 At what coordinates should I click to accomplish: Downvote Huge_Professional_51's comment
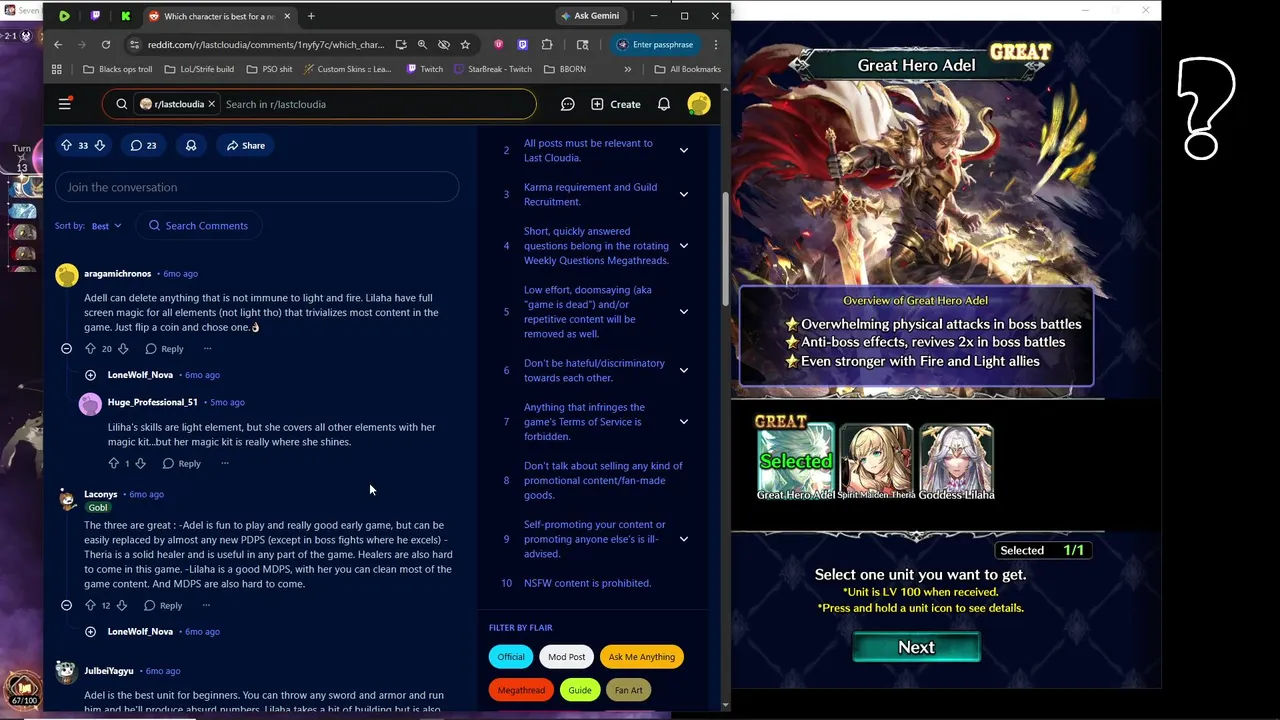click(x=140, y=463)
